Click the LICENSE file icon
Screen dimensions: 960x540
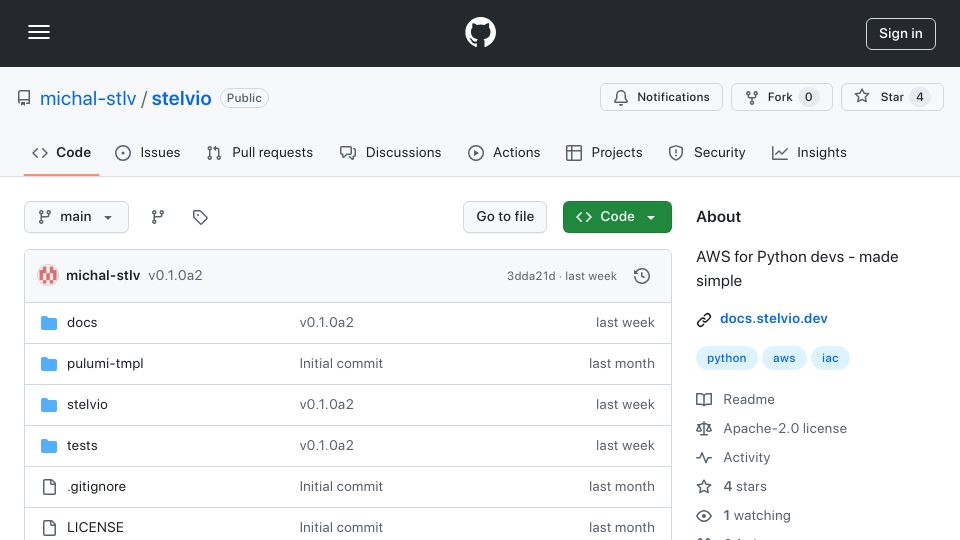[x=49, y=528]
